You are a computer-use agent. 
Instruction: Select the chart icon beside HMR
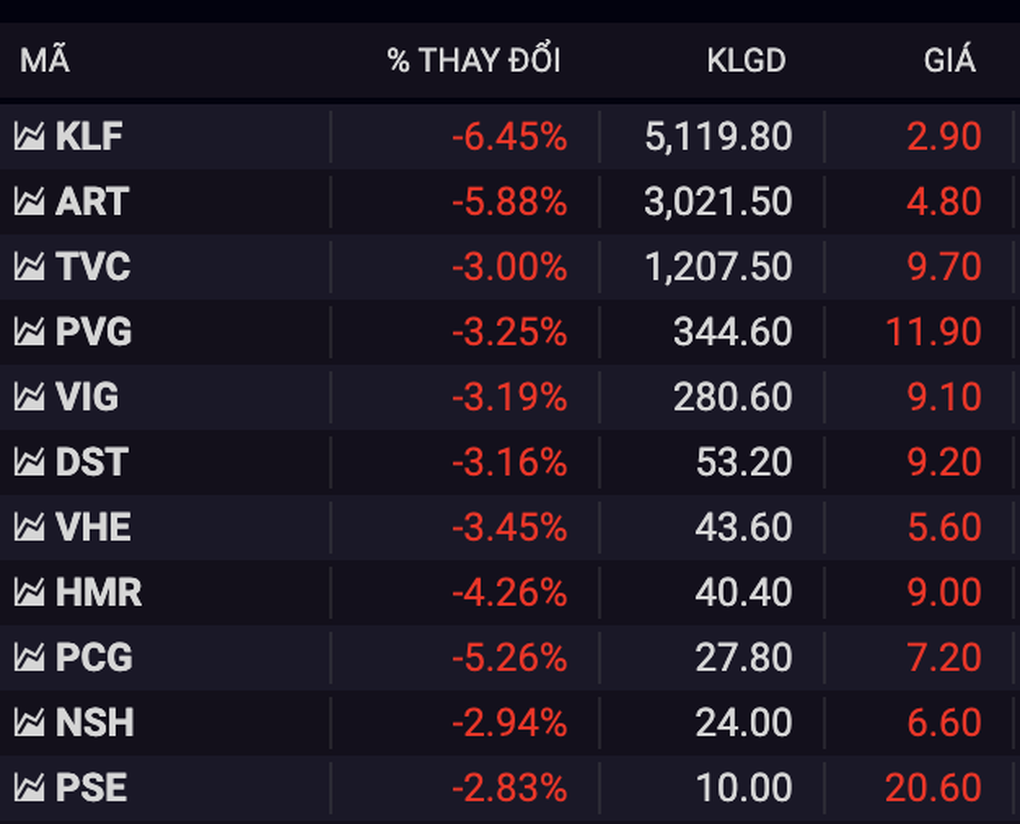pyautogui.click(x=29, y=592)
